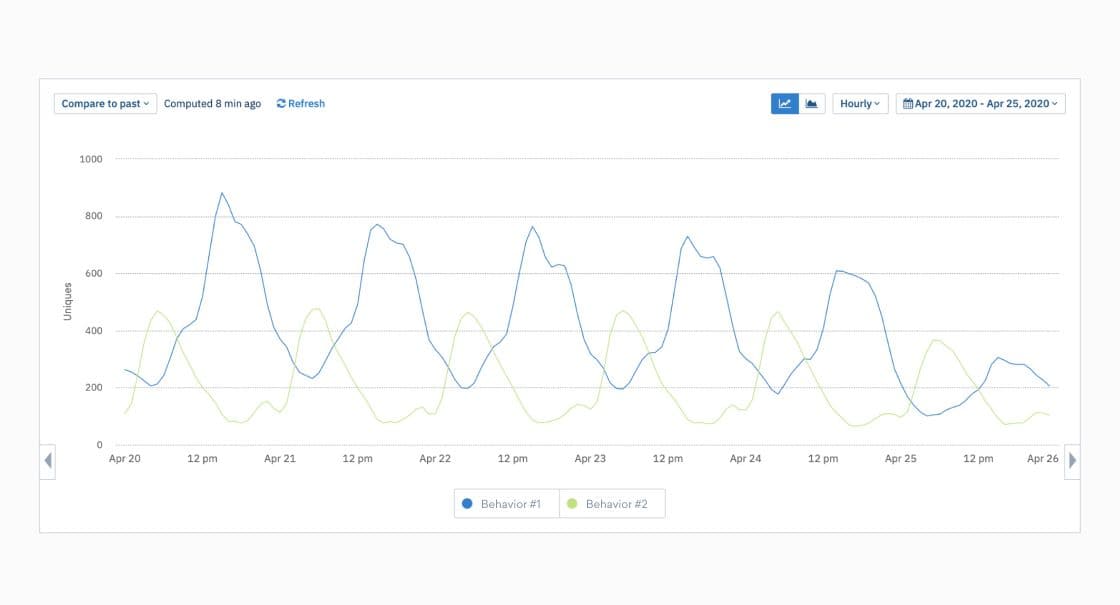Image resolution: width=1120 pixels, height=605 pixels.
Task: Select the Apr 23 x-axis label
Action: (590, 459)
